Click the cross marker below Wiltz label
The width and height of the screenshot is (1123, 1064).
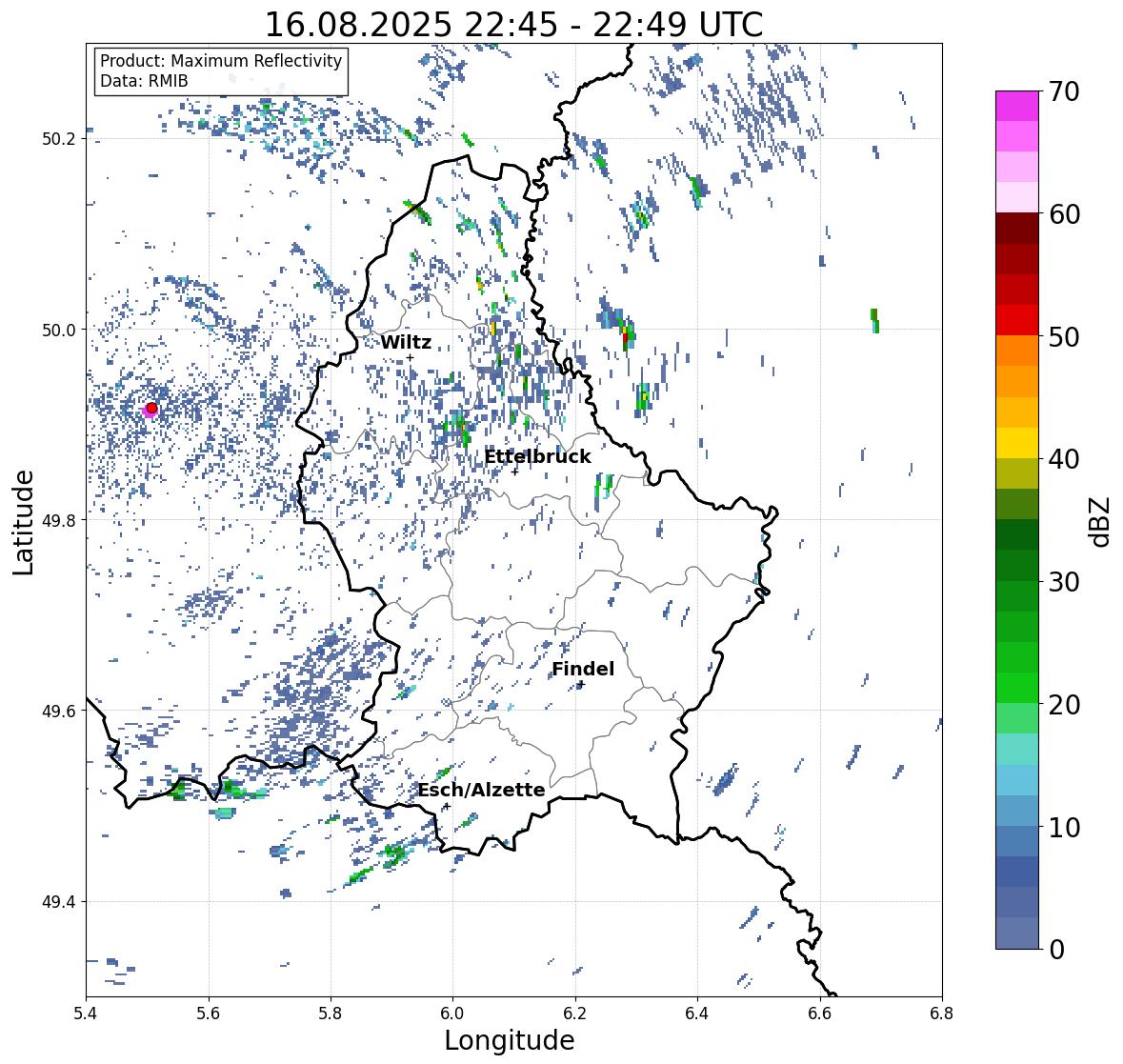[411, 358]
